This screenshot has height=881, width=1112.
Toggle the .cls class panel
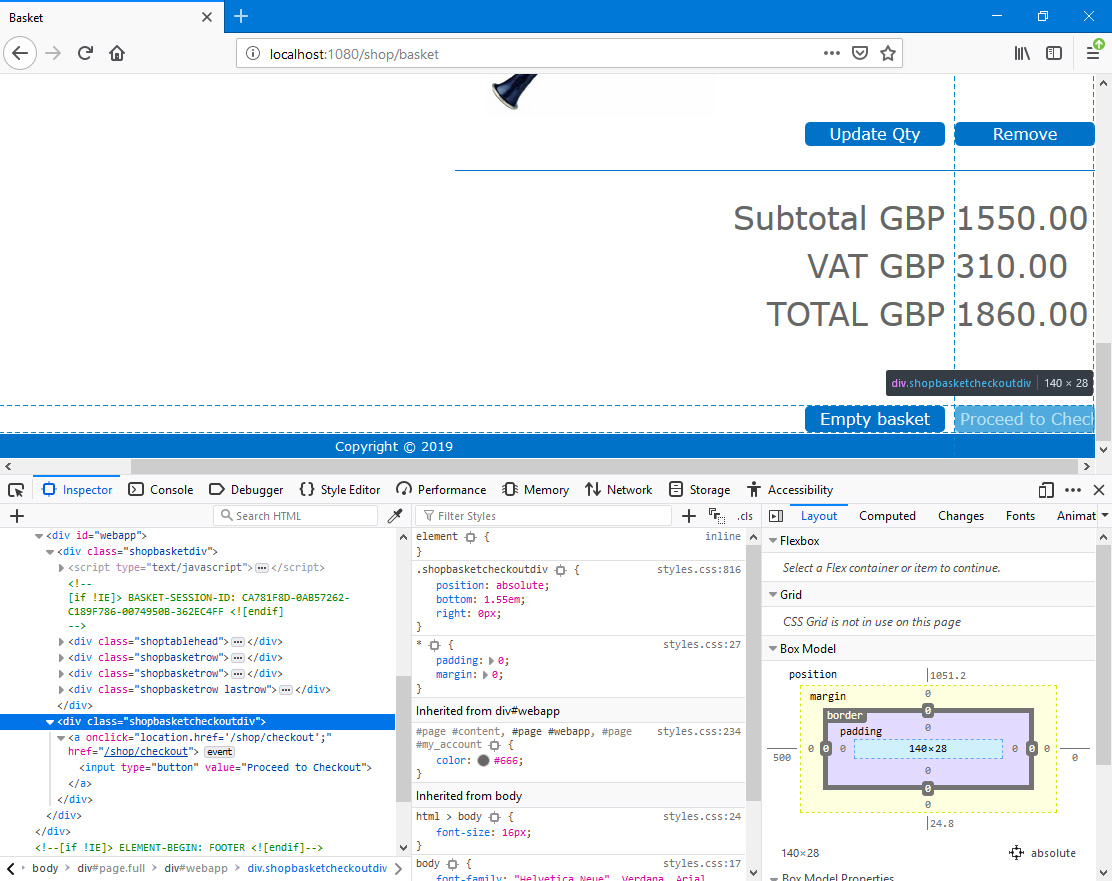pos(745,516)
